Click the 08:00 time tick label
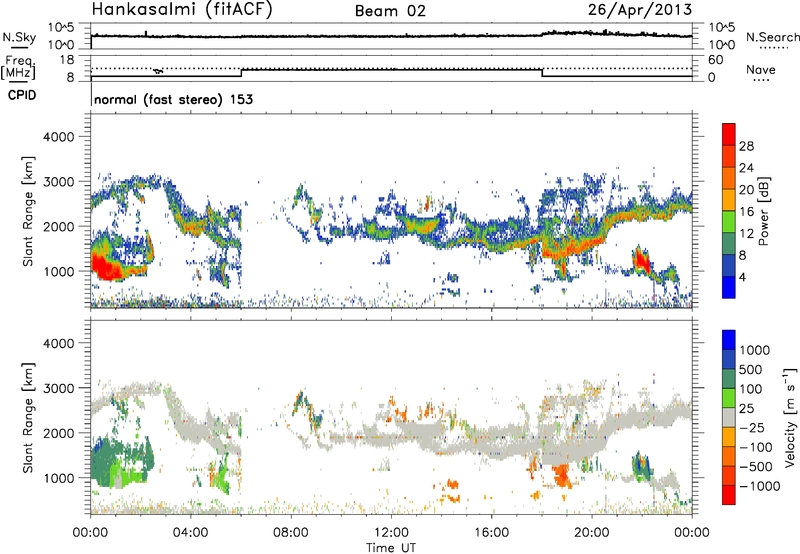Viewport: 800px width, 554px height. pyautogui.click(x=290, y=533)
